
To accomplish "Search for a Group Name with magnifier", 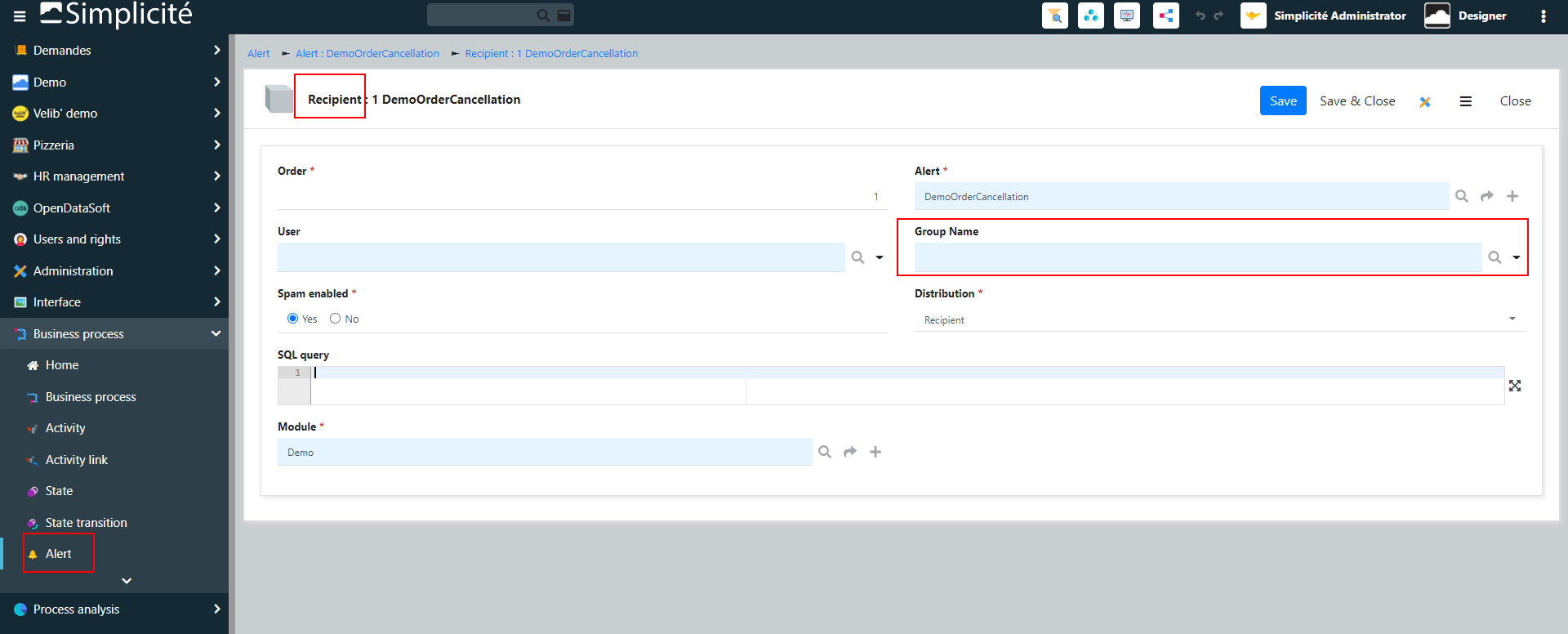I will [1494, 257].
